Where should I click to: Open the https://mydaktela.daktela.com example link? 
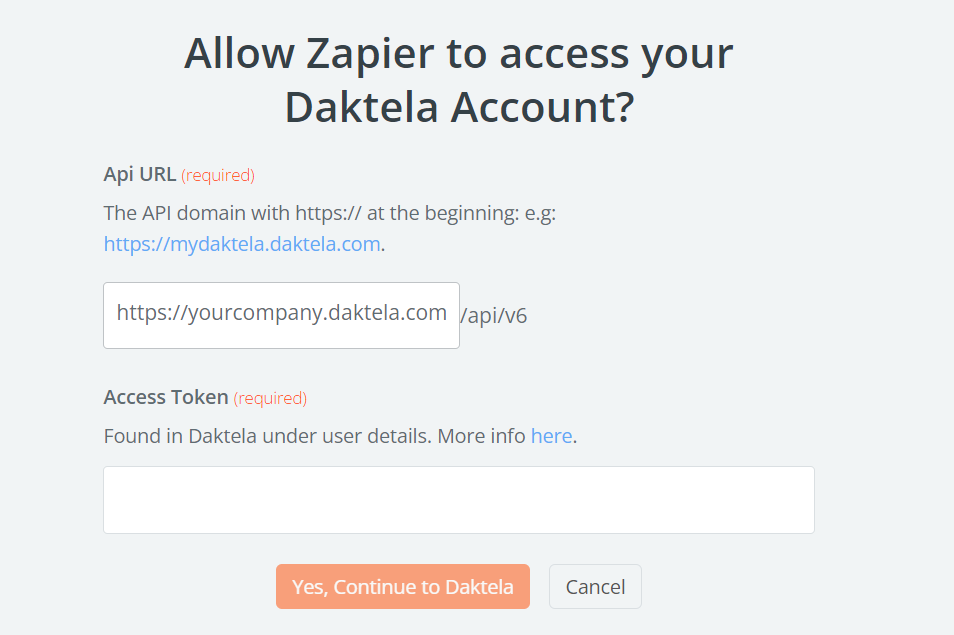click(x=242, y=244)
